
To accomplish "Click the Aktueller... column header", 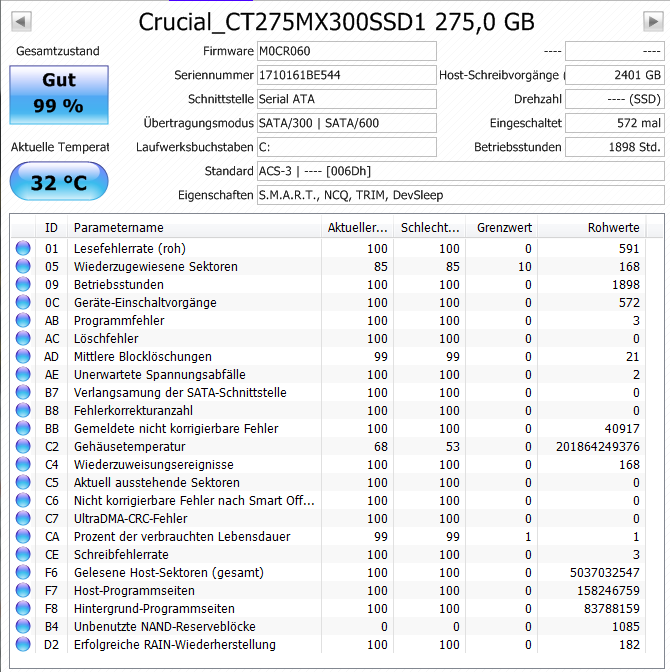I will (358, 228).
